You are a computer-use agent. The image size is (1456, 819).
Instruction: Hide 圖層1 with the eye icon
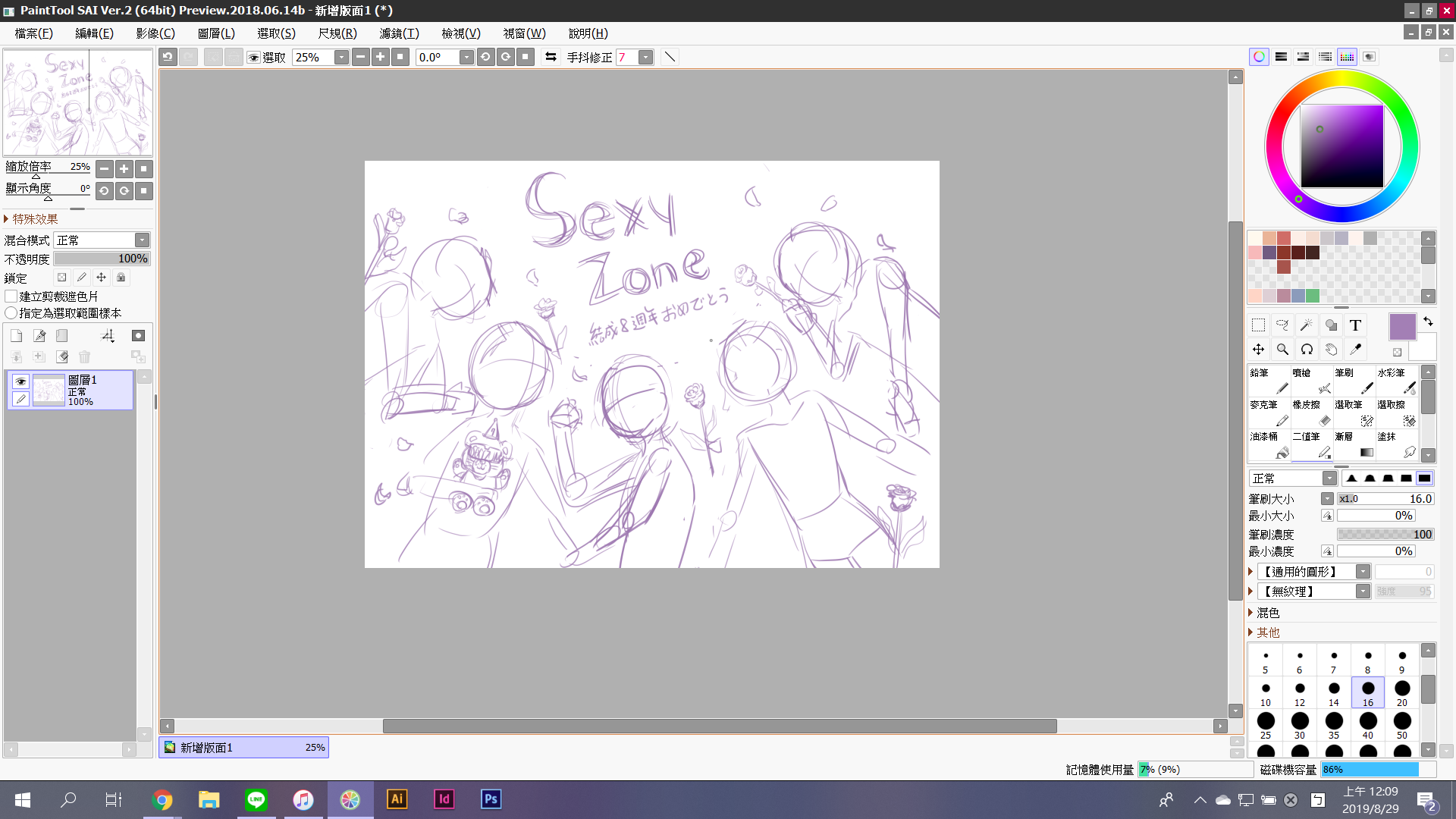20,381
